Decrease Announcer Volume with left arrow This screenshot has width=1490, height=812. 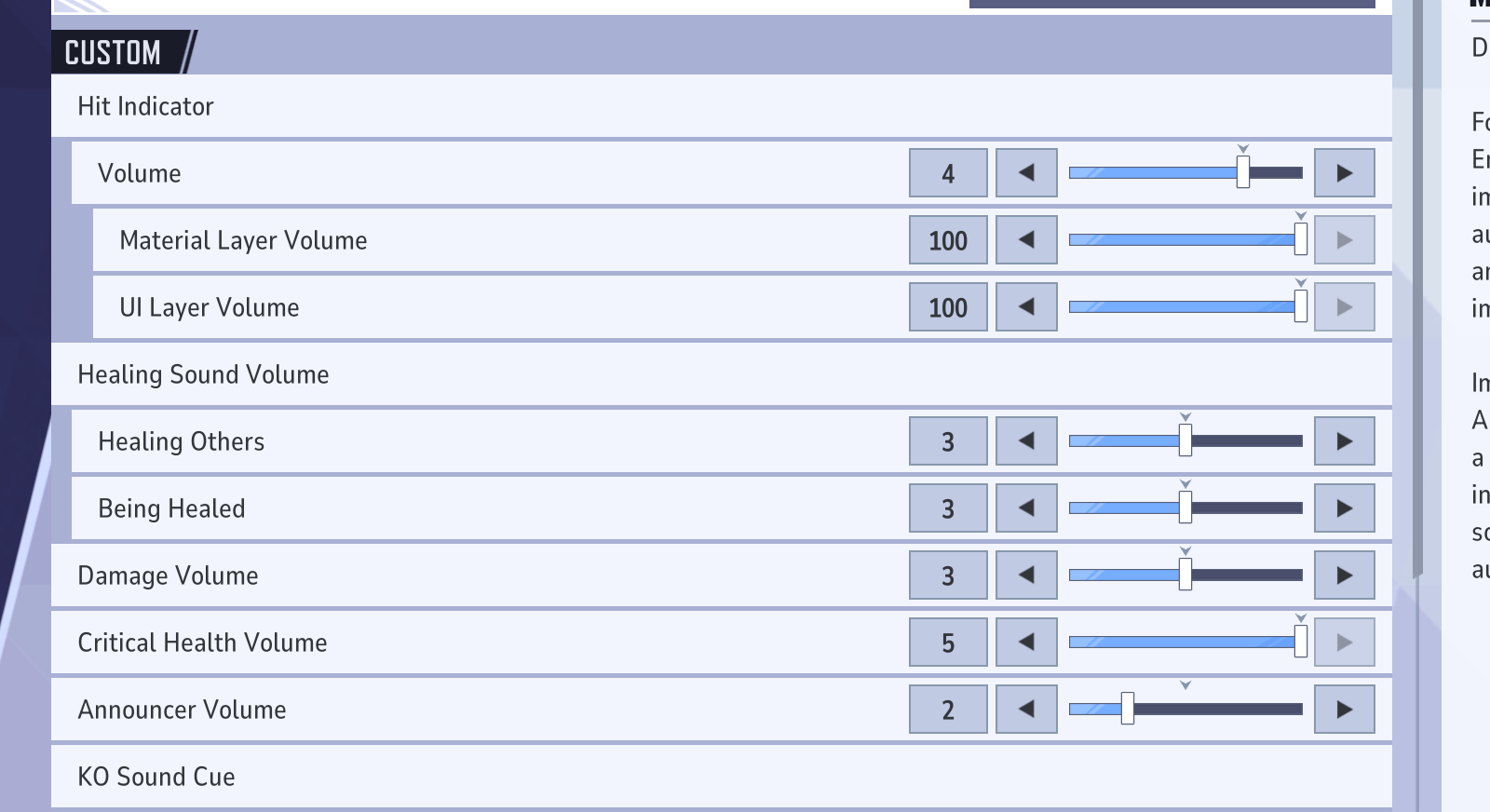click(1026, 710)
